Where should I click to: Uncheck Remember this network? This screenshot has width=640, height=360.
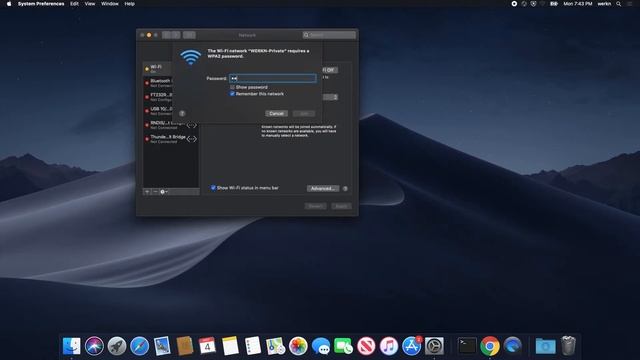click(x=232, y=94)
